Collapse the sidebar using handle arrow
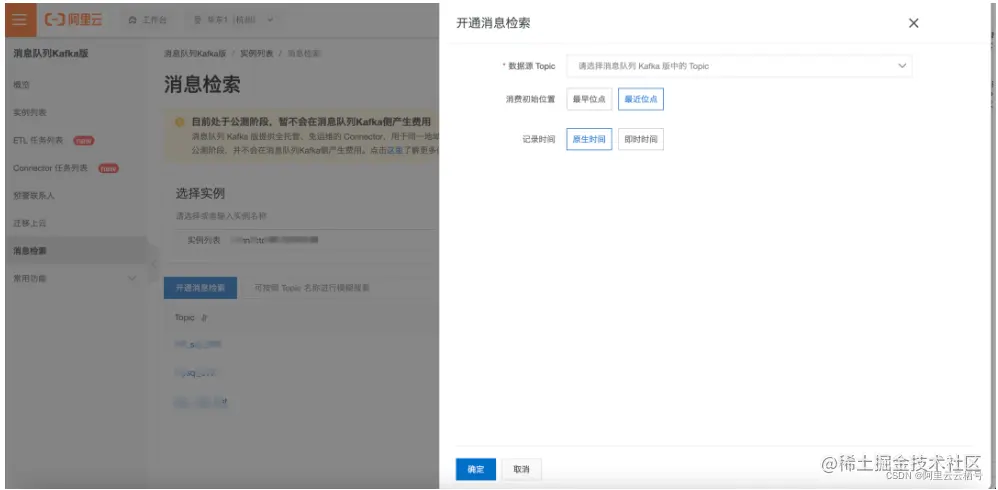The height and width of the screenshot is (490, 998). click(x=153, y=264)
